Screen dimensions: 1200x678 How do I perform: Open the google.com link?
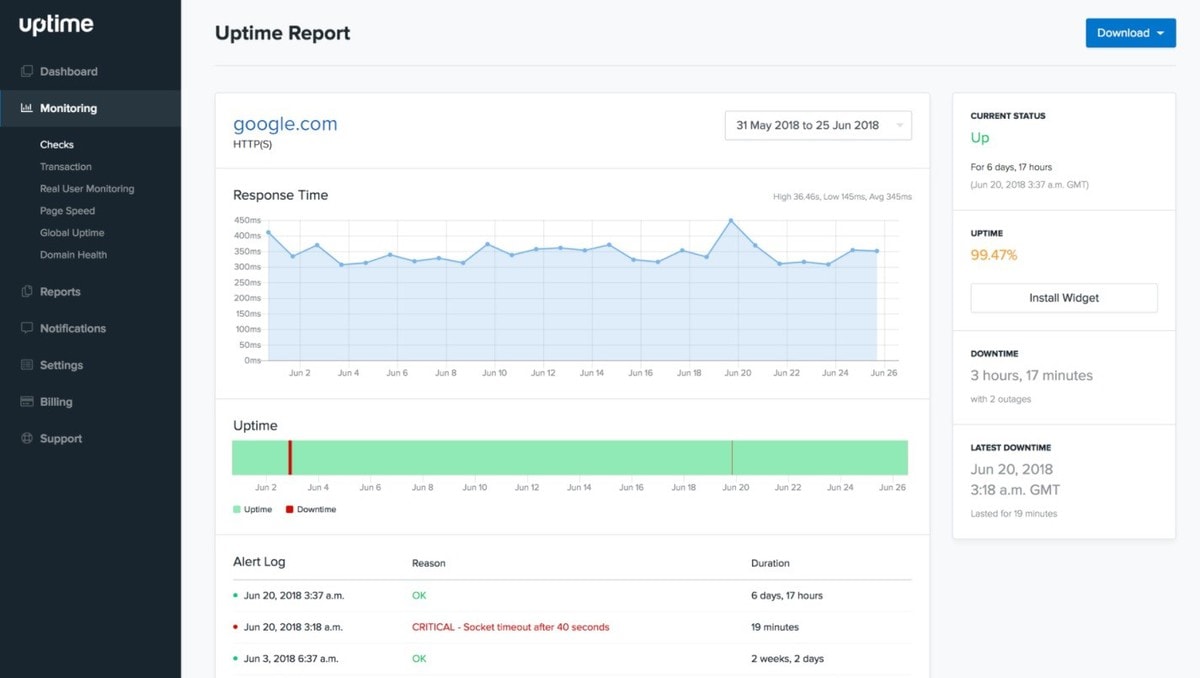285,124
